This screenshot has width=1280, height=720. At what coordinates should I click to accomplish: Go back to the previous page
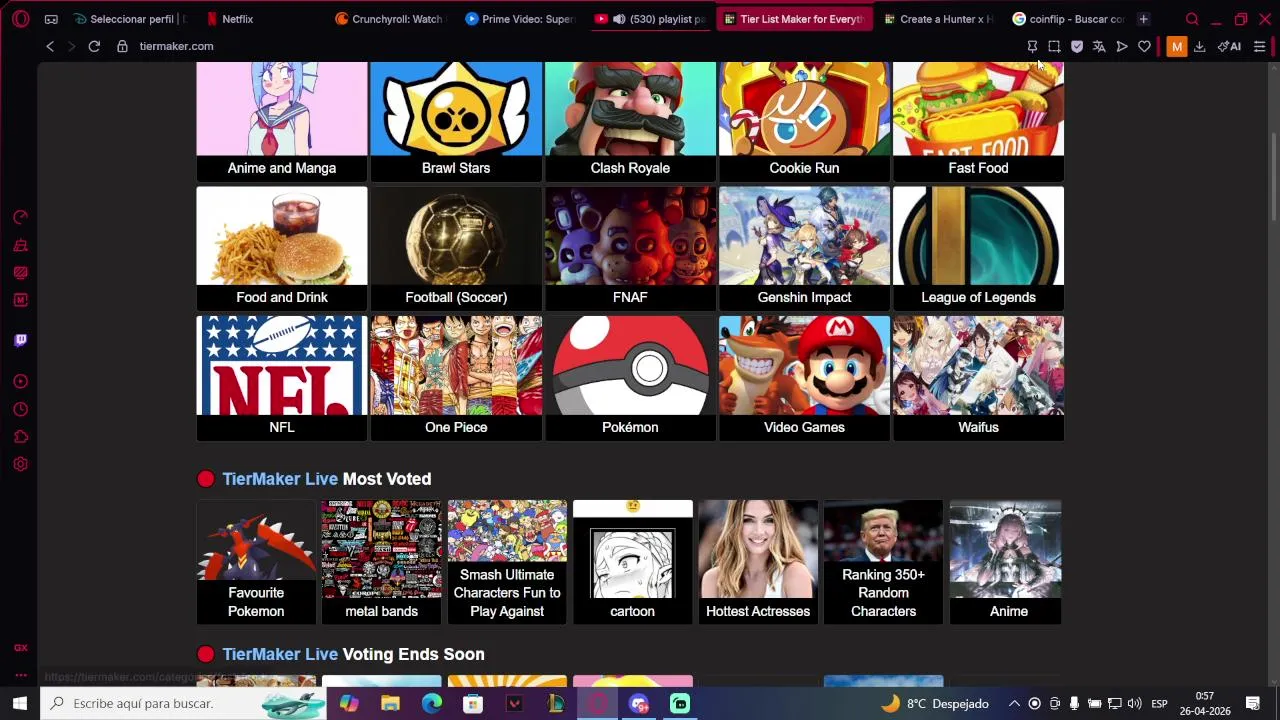point(50,46)
